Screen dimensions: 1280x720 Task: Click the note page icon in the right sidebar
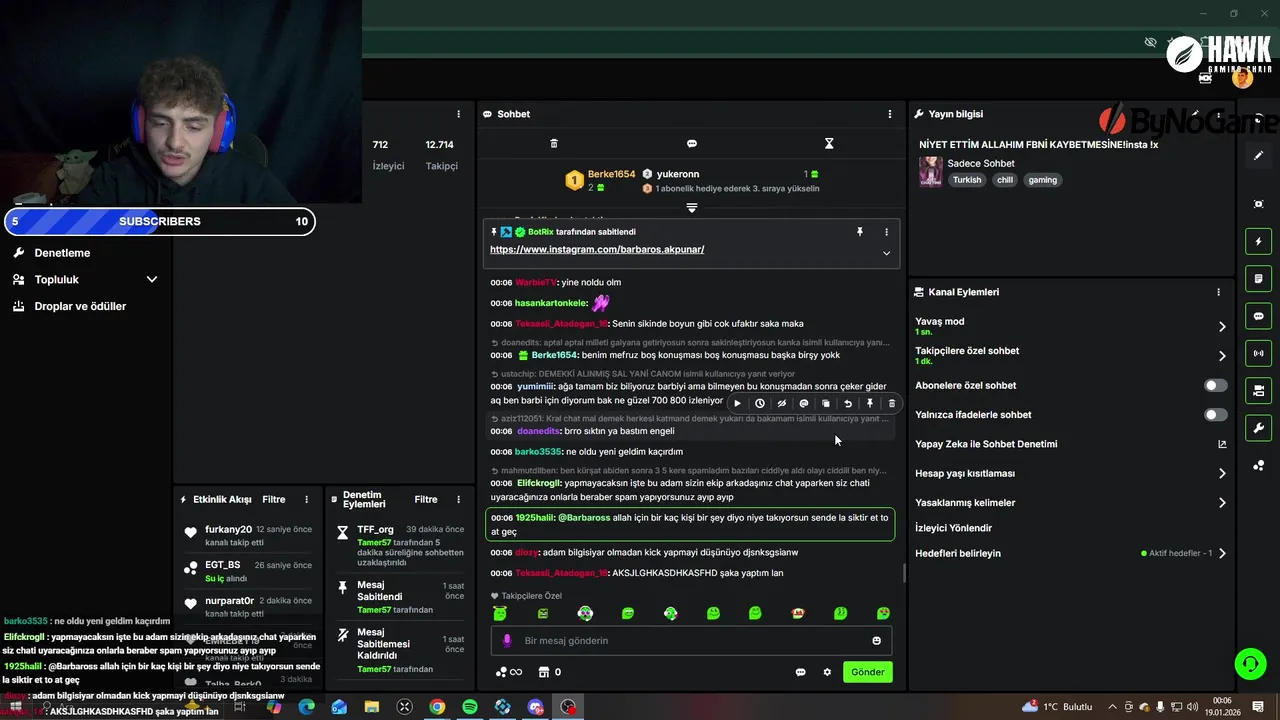point(1258,278)
